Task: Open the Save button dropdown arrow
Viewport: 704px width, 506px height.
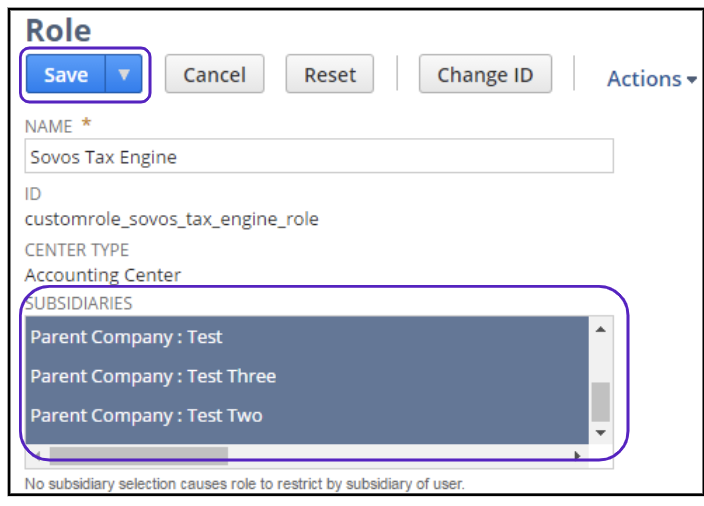Action: (x=124, y=75)
